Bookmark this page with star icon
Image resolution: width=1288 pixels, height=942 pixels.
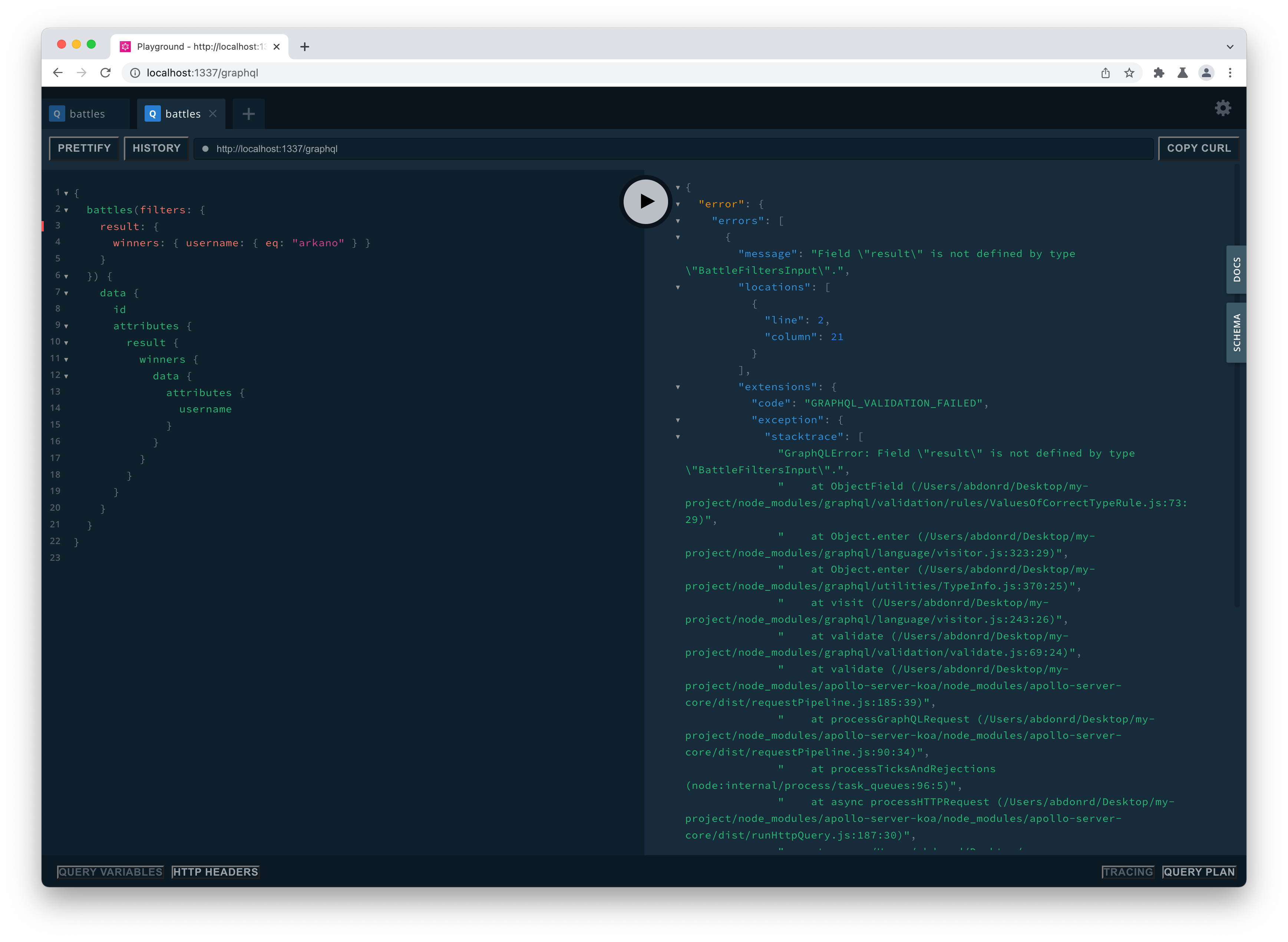pyautogui.click(x=1129, y=72)
